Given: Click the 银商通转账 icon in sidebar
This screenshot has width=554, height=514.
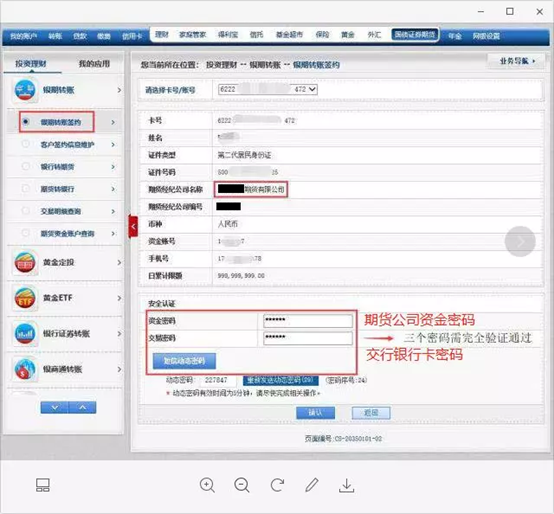Looking at the screenshot, I should (24, 369).
